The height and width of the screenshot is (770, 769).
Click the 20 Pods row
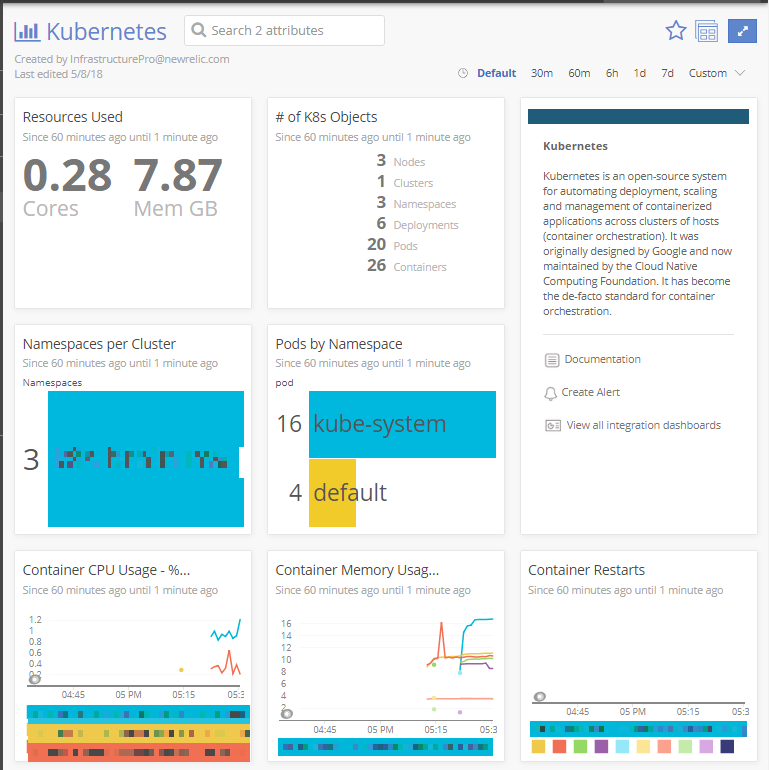[392, 245]
